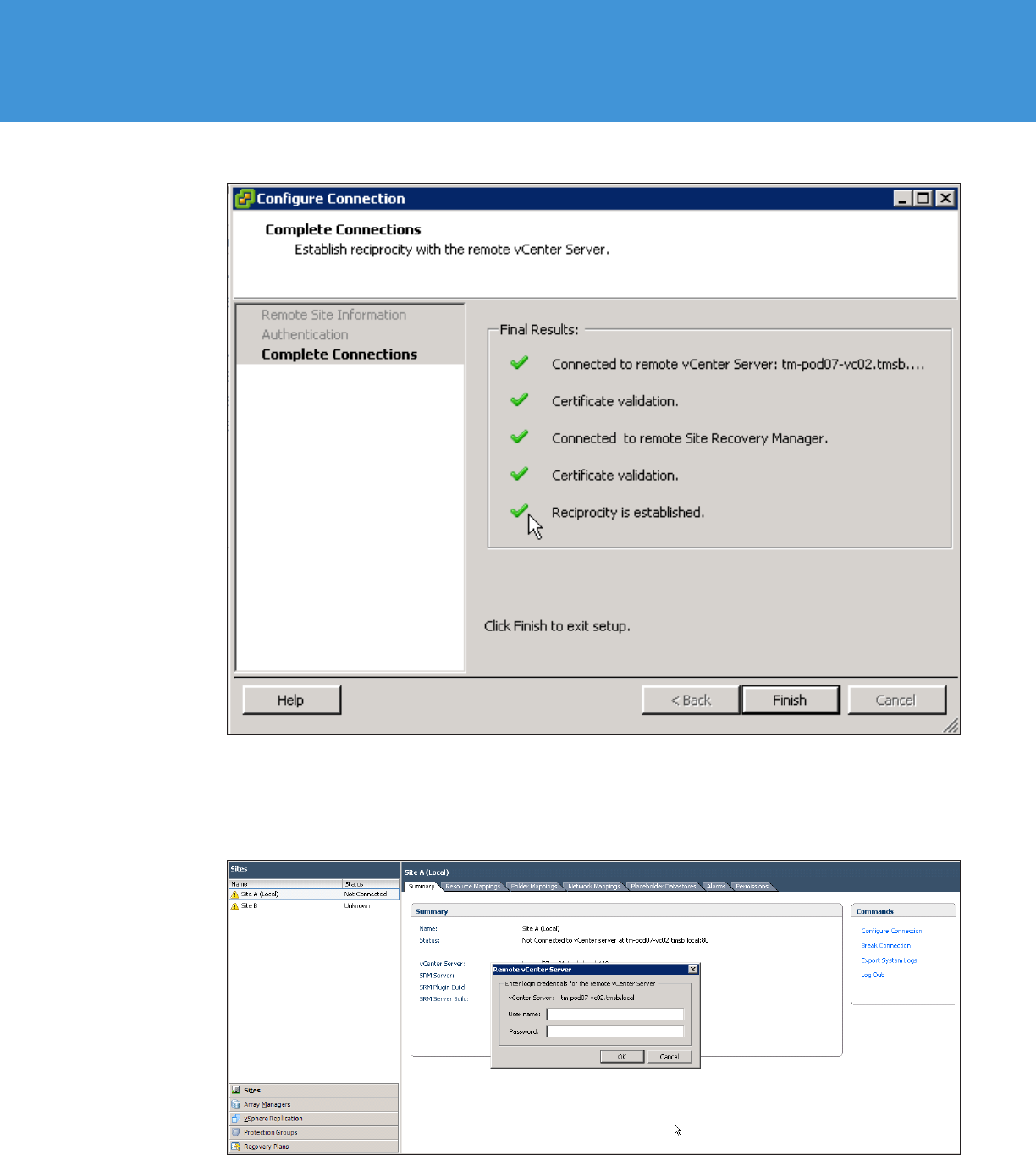This screenshot has width=1036, height=1155.
Task: Minimize the Configure Connection window
Action: pos(902,199)
